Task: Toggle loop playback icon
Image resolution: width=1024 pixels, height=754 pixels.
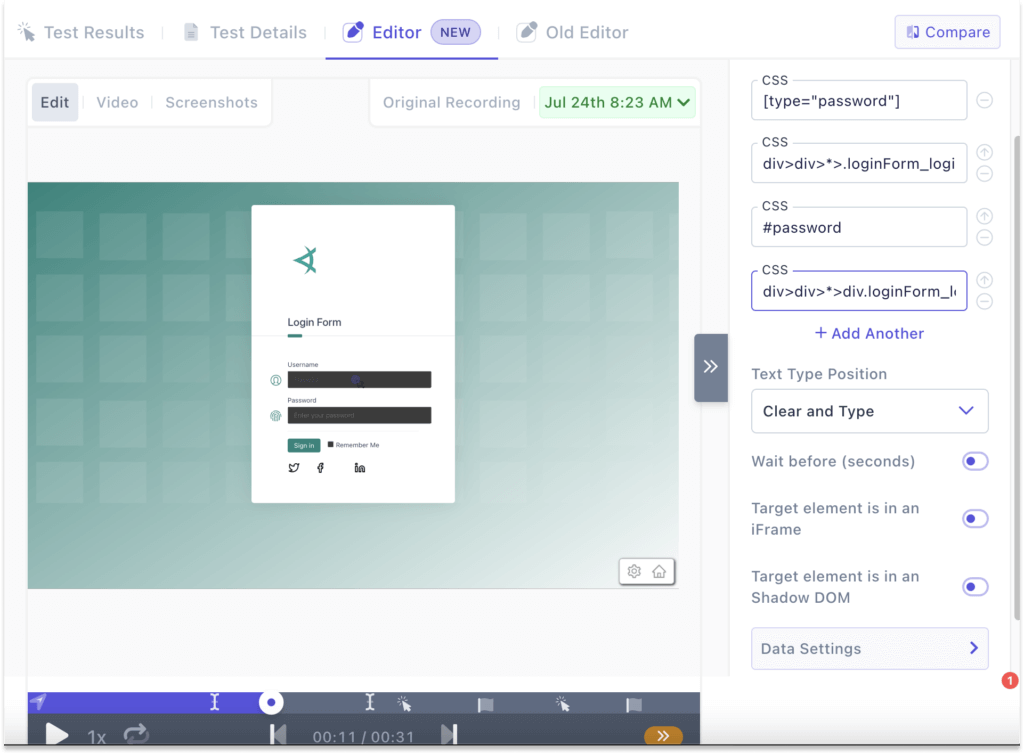Action: 136,736
